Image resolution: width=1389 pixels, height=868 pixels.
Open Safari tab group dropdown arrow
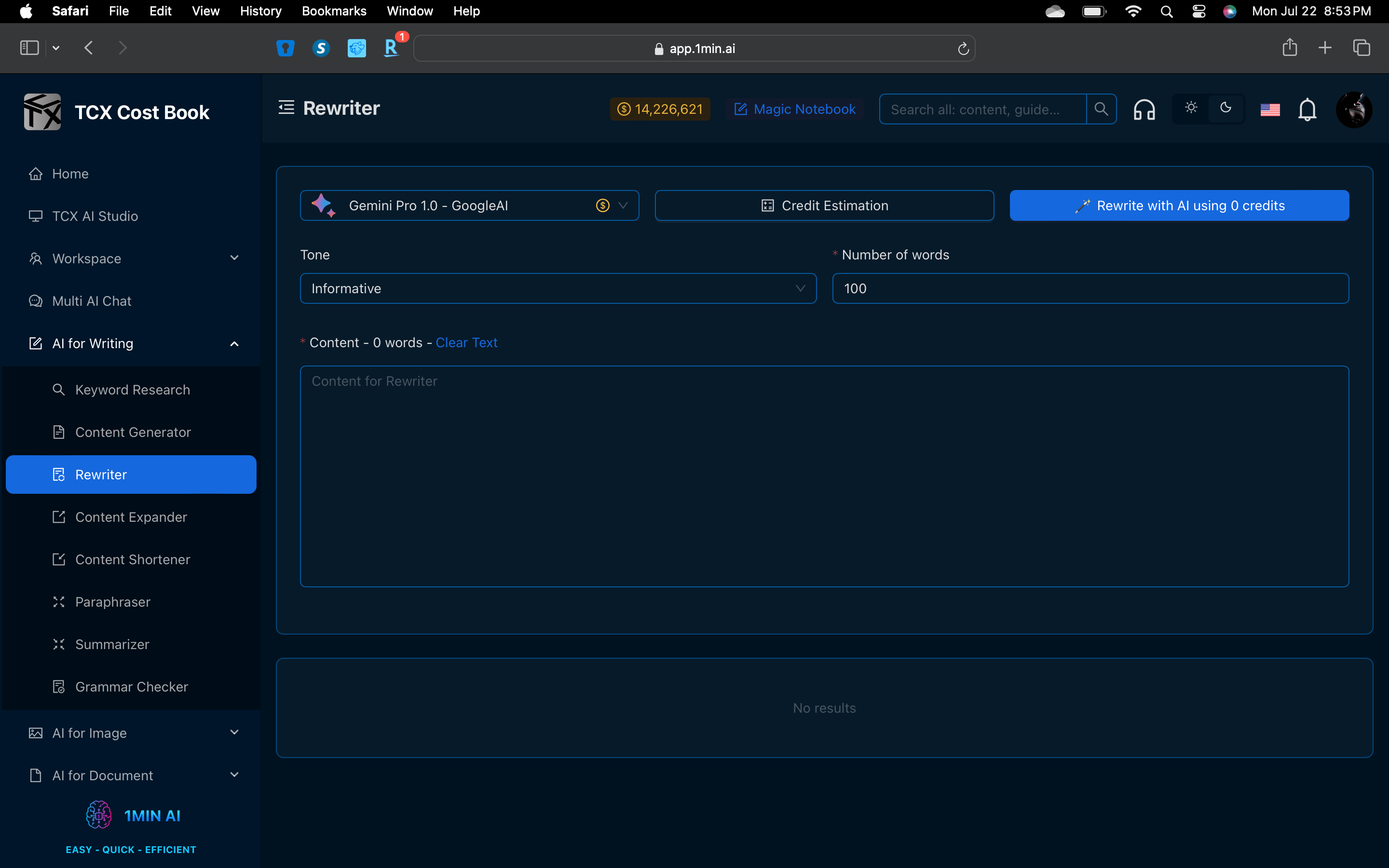(55, 48)
